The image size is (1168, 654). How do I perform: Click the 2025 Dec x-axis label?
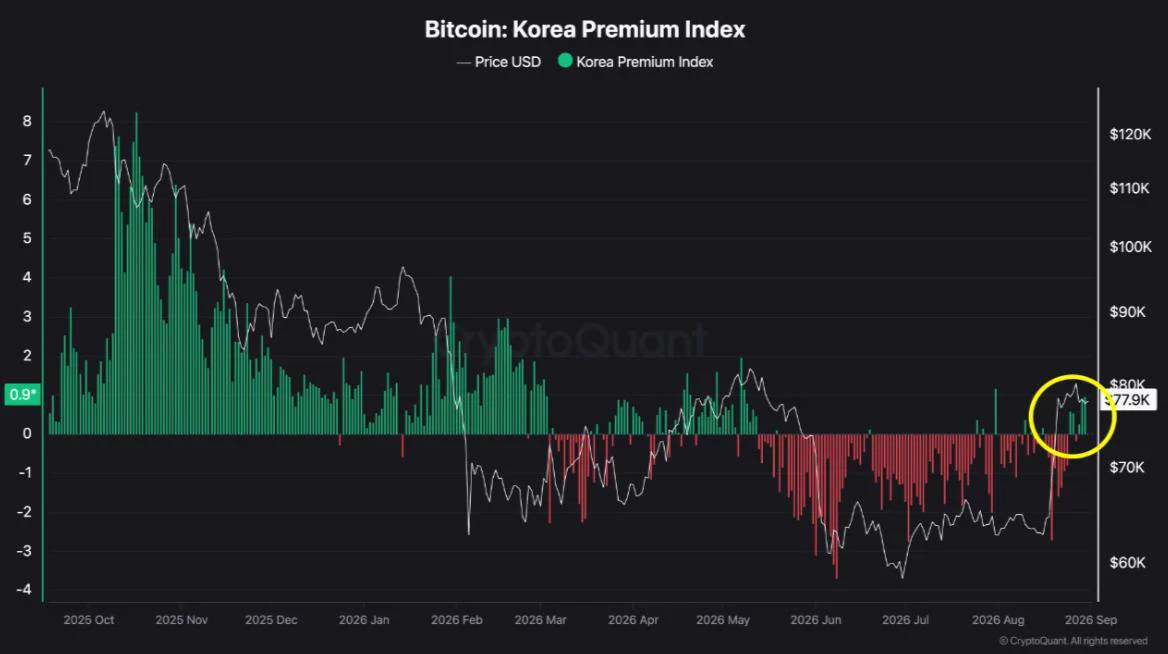point(271,620)
